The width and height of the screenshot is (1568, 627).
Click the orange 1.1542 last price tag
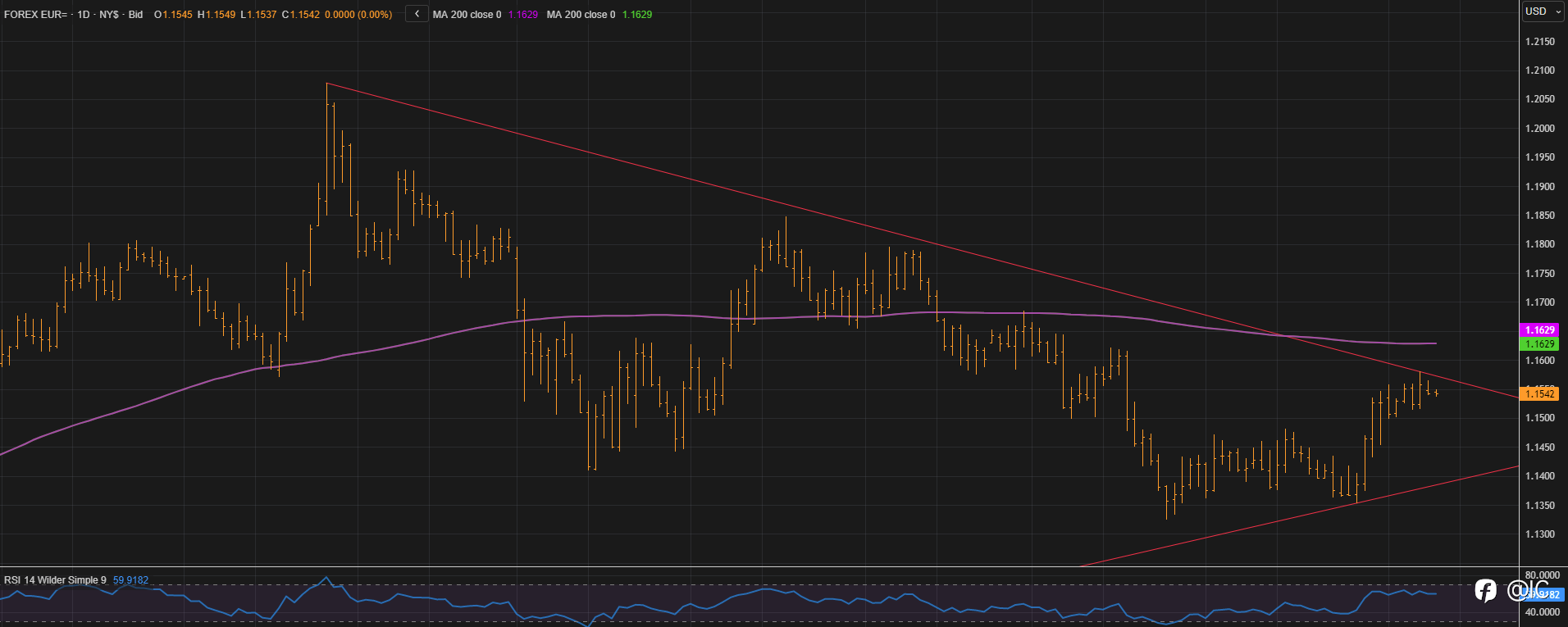coord(1539,394)
